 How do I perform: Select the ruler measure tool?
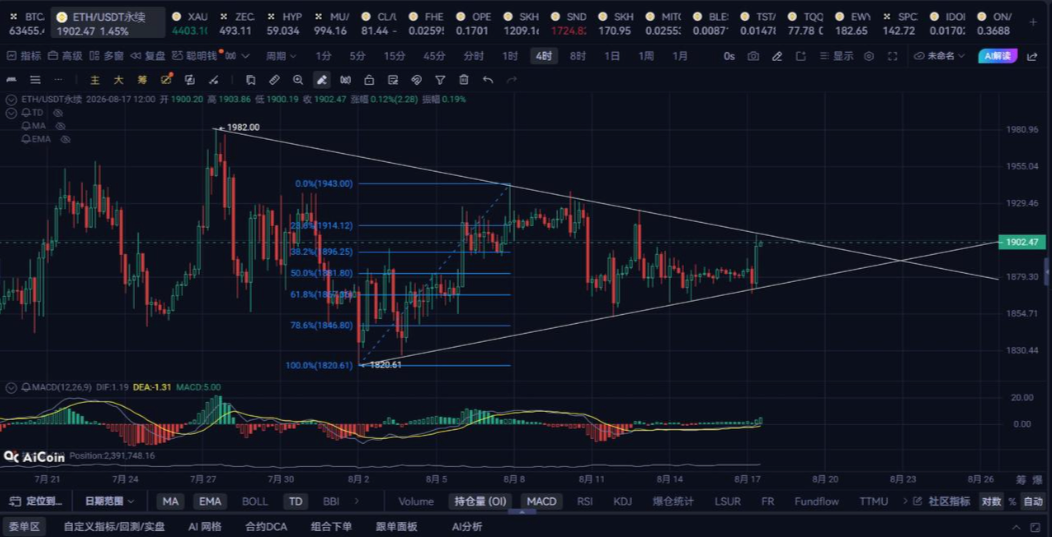click(x=274, y=80)
